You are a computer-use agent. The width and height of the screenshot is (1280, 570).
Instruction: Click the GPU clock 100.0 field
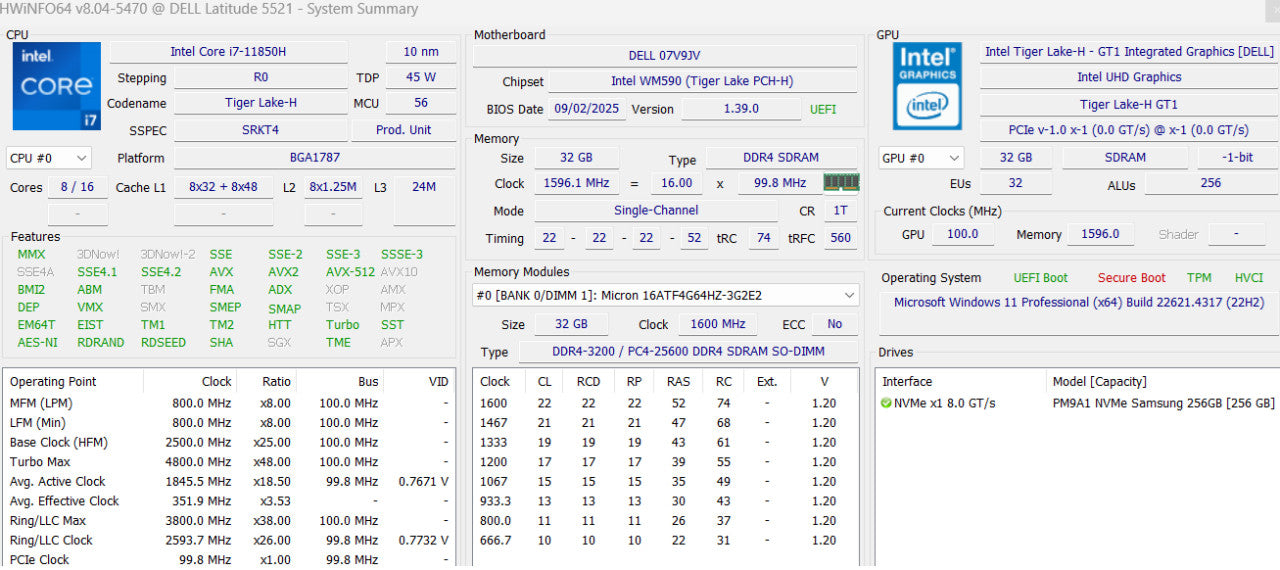point(962,234)
